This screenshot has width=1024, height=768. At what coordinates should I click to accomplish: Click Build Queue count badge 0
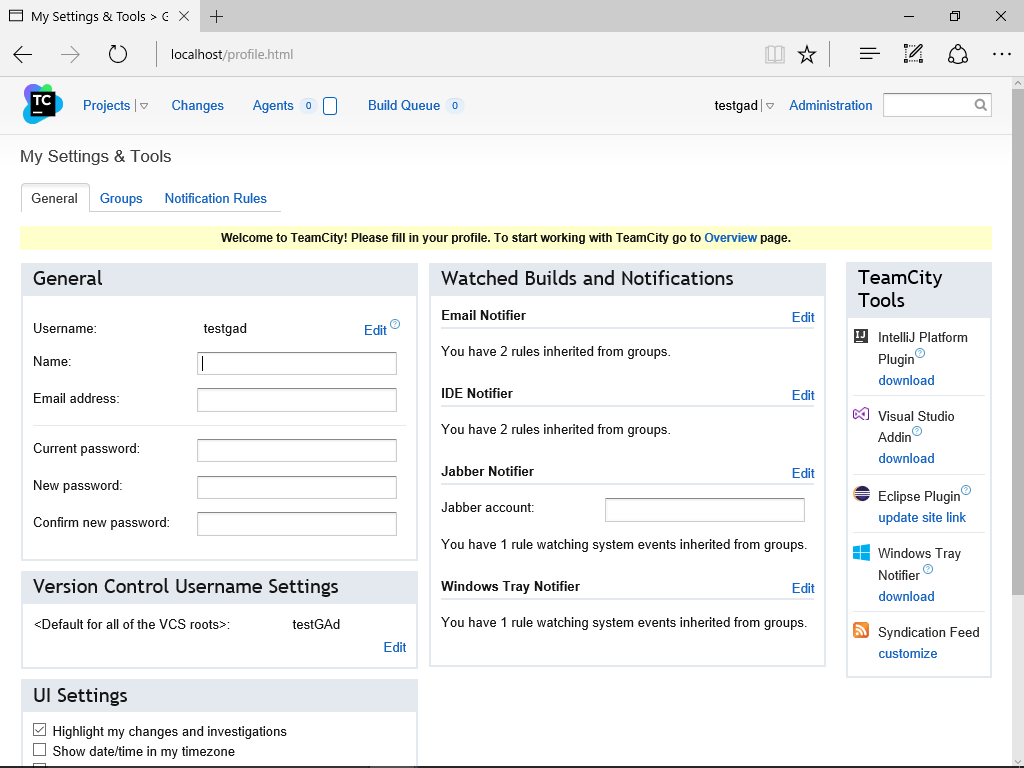coord(455,106)
